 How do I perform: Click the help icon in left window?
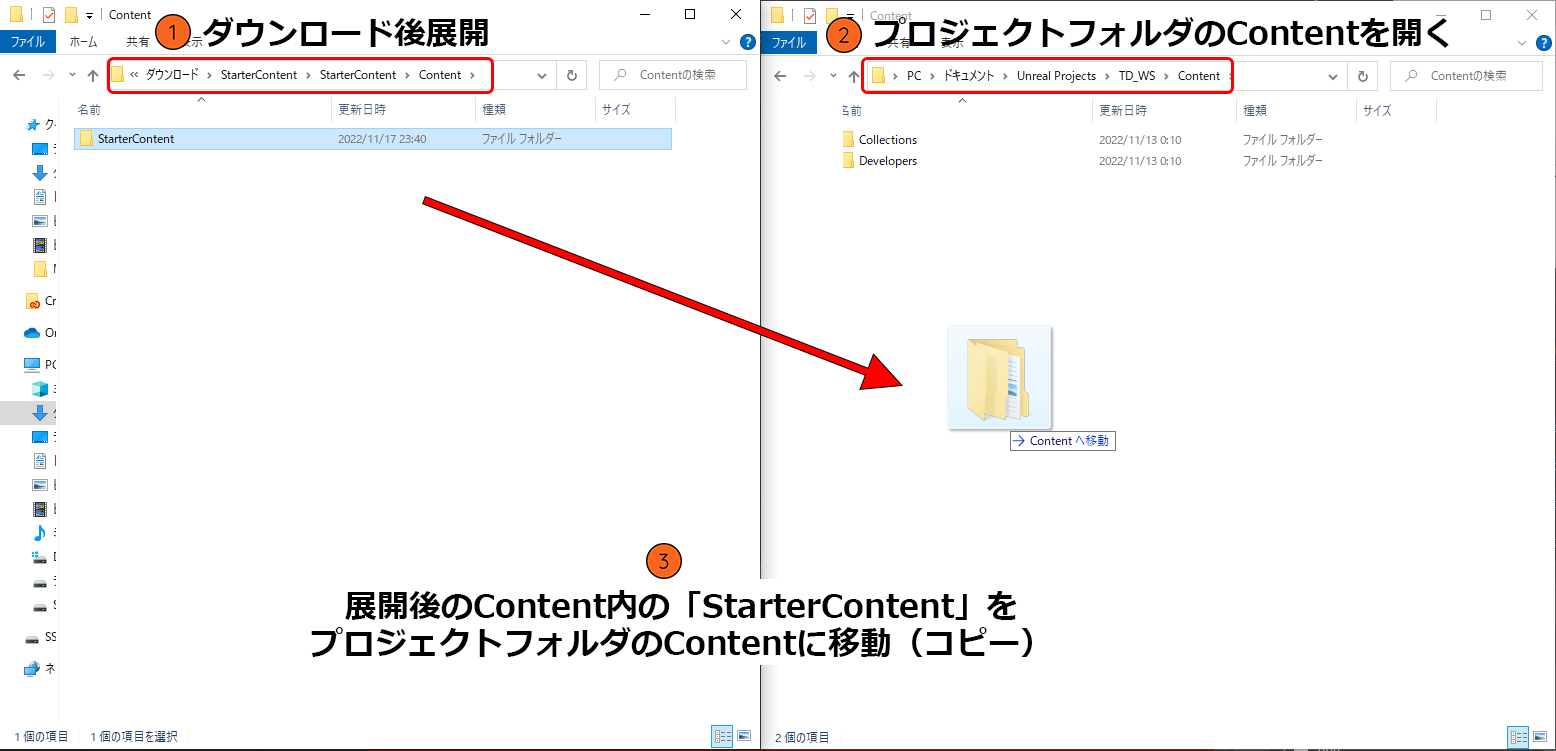[x=747, y=42]
